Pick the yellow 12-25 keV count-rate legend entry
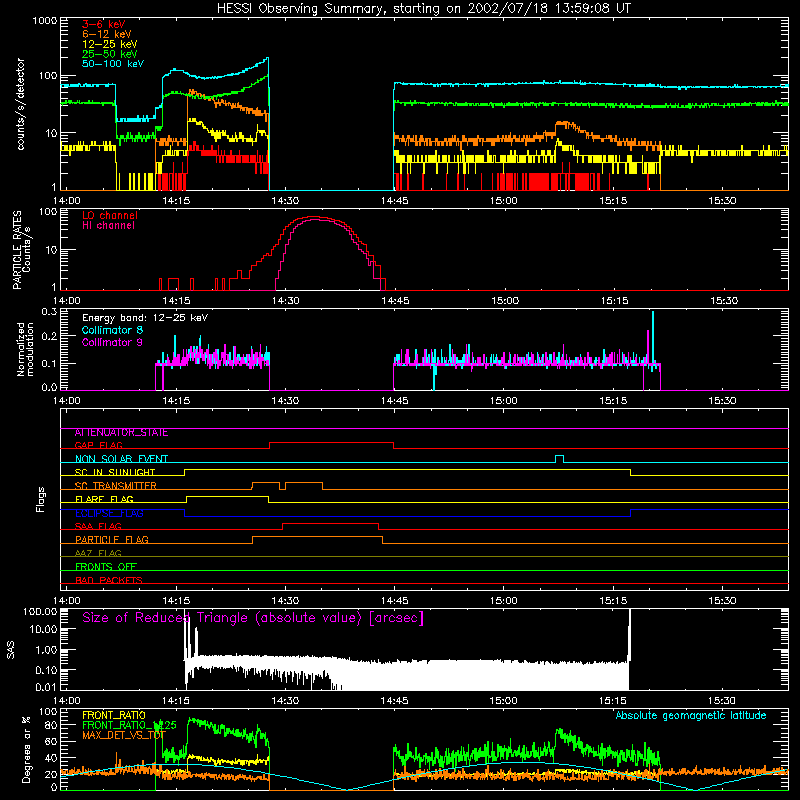This screenshot has height=800, width=800. (x=110, y=44)
